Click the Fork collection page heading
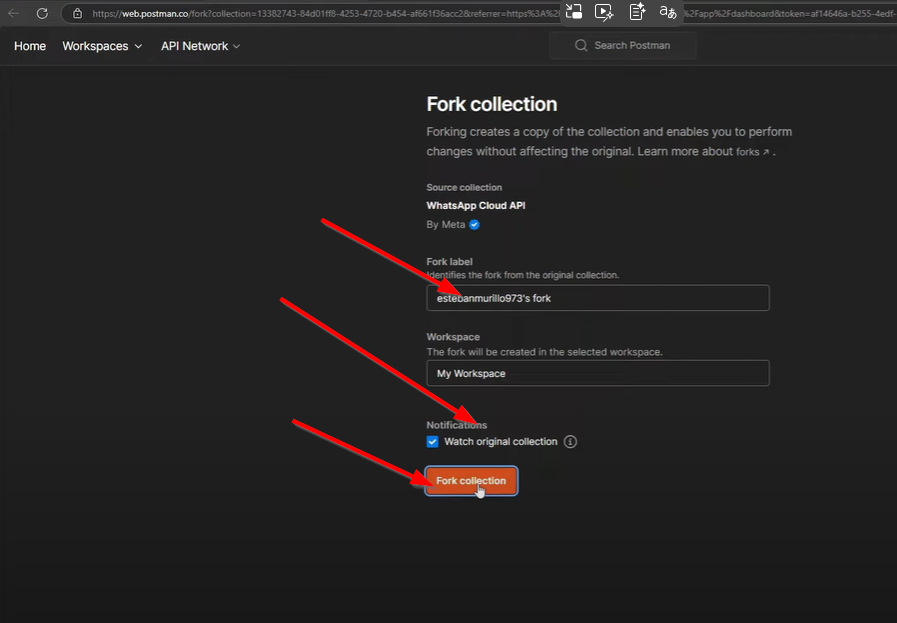 [491, 104]
